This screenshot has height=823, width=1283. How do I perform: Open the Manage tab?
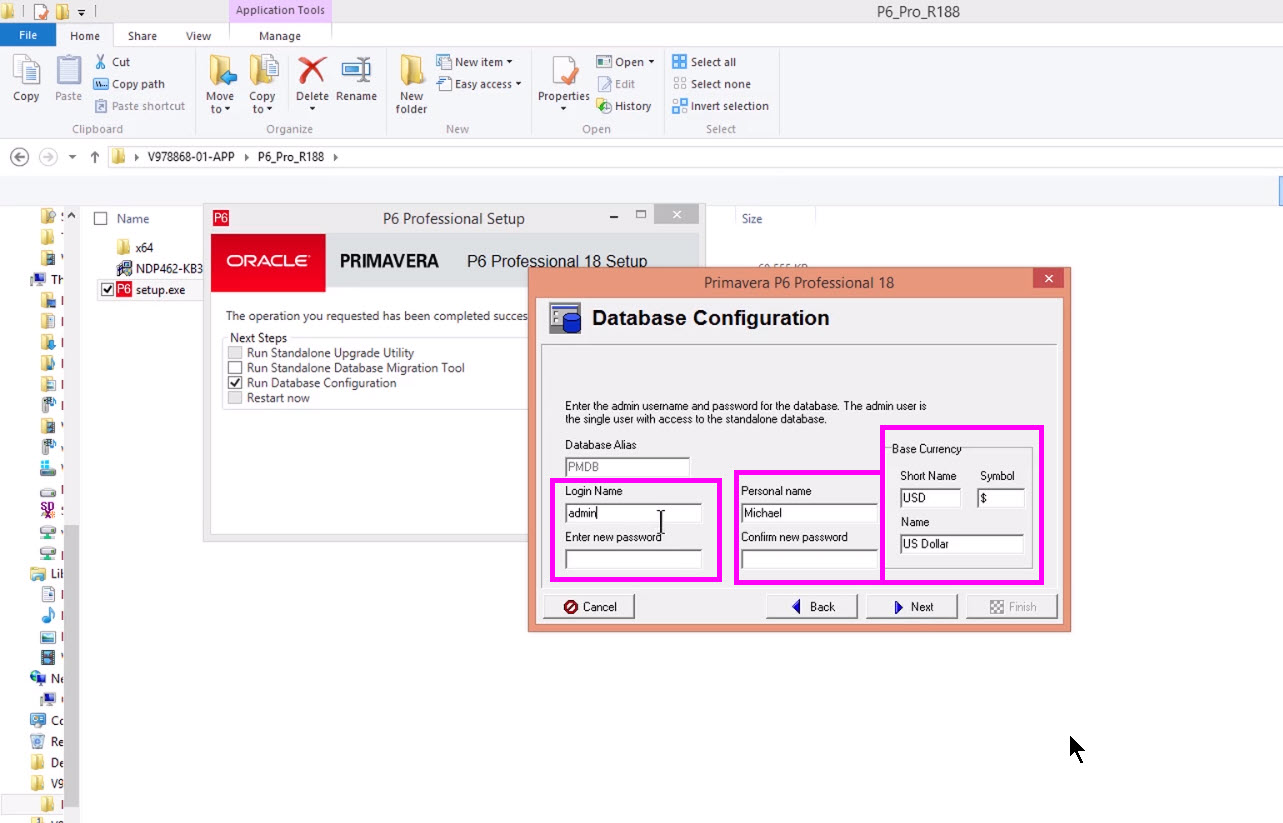pos(280,36)
